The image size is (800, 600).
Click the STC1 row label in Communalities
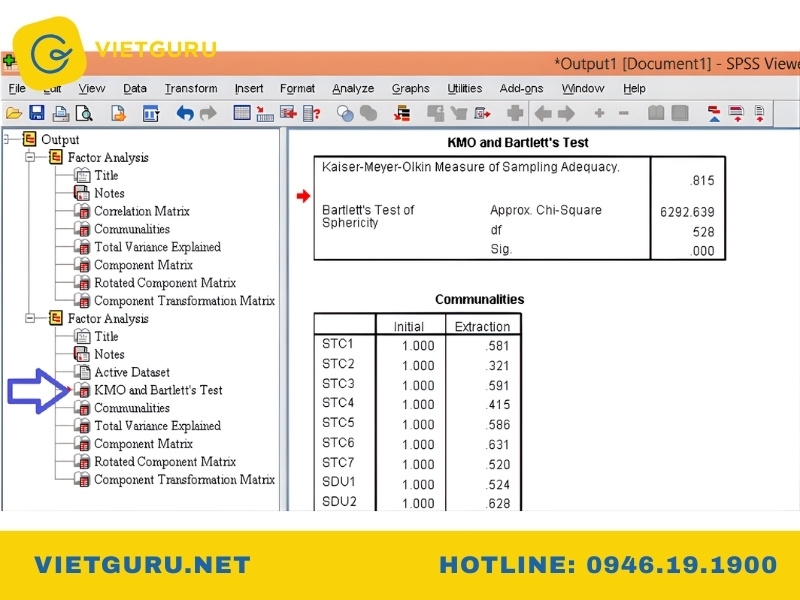tap(337, 344)
